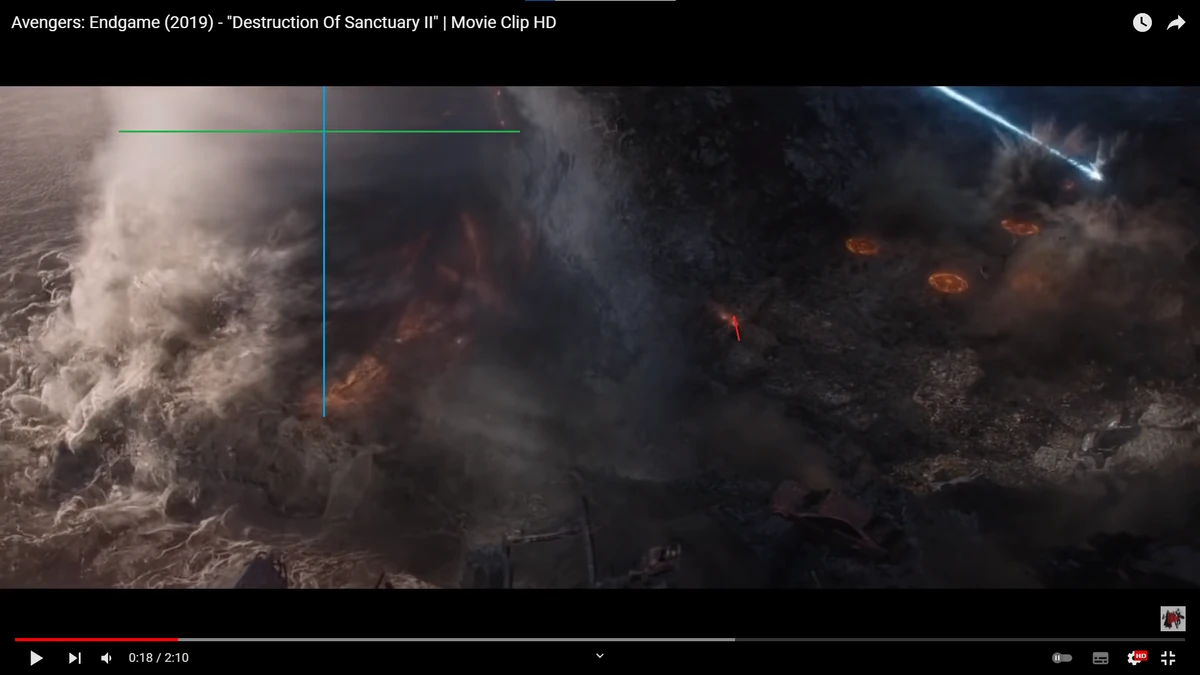Screen dimensions: 1200x675
Task: Seek in the video progress bar
Action: [600, 639]
